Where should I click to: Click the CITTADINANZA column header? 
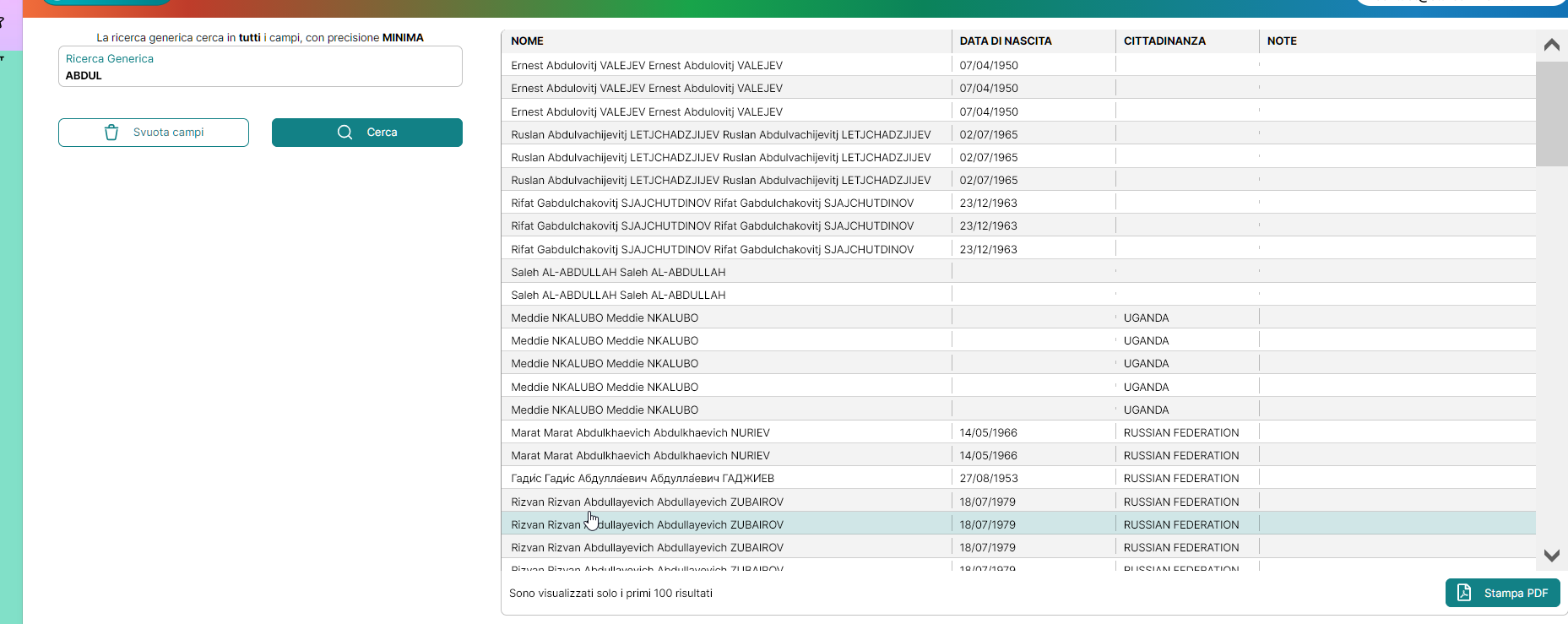coord(1164,41)
